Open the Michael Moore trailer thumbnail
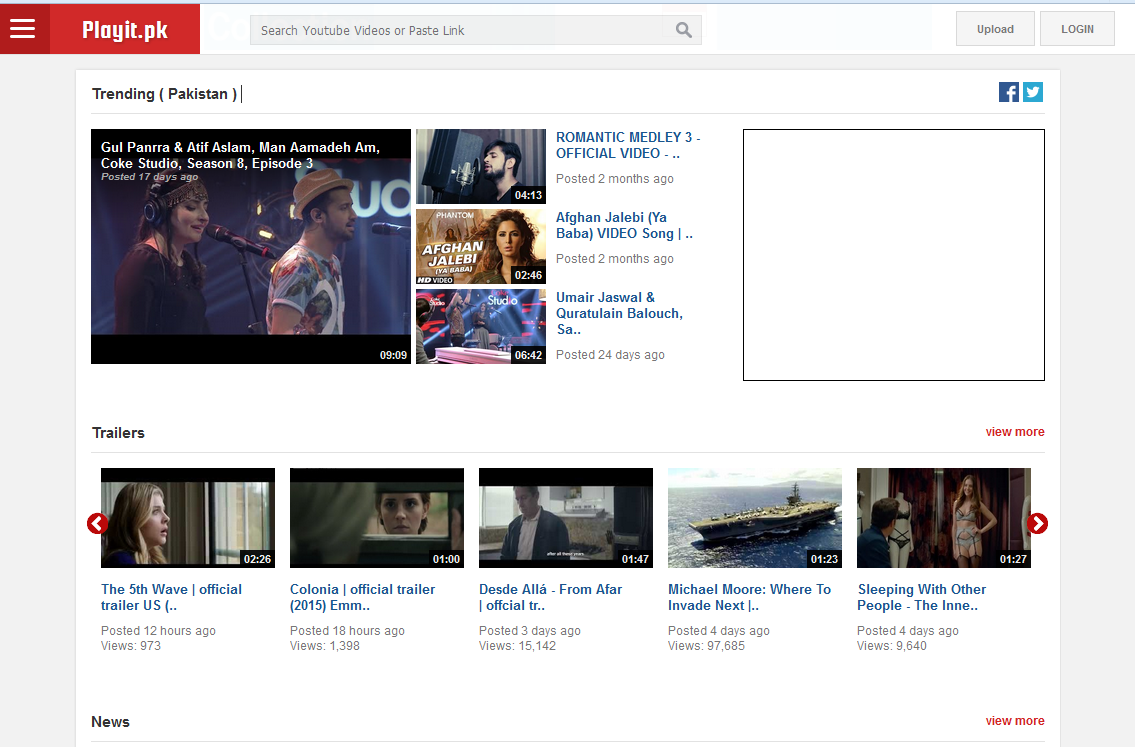1135x747 pixels. pos(754,518)
